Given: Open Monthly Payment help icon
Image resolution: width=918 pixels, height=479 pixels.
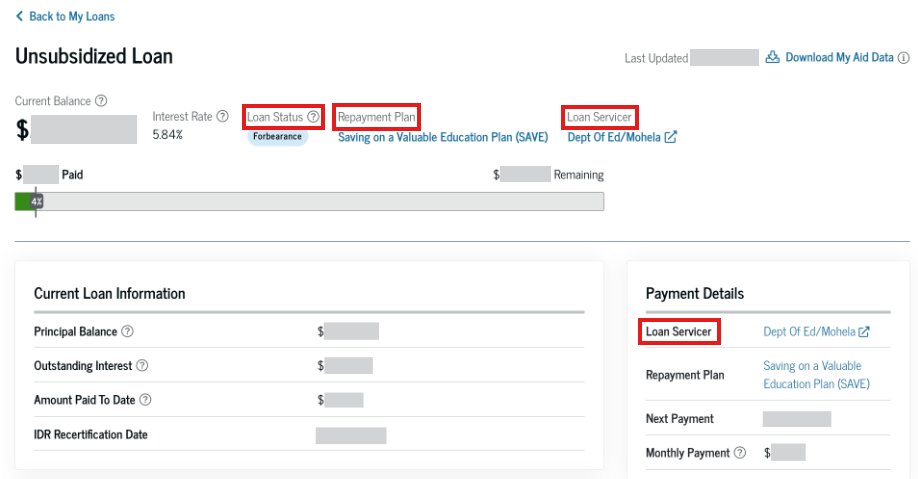Looking at the screenshot, I should pyautogui.click(x=740, y=453).
